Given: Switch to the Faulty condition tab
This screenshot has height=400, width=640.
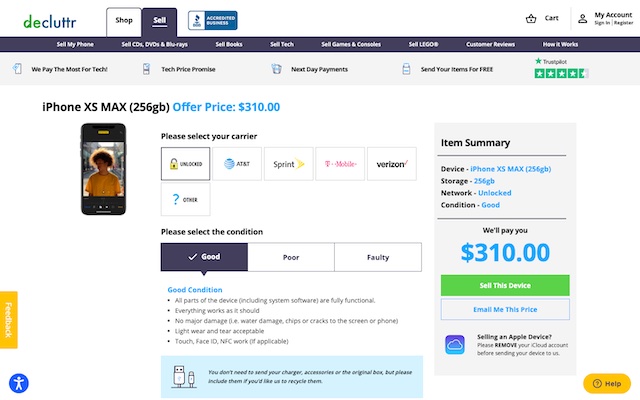Looking at the screenshot, I should pos(377,257).
